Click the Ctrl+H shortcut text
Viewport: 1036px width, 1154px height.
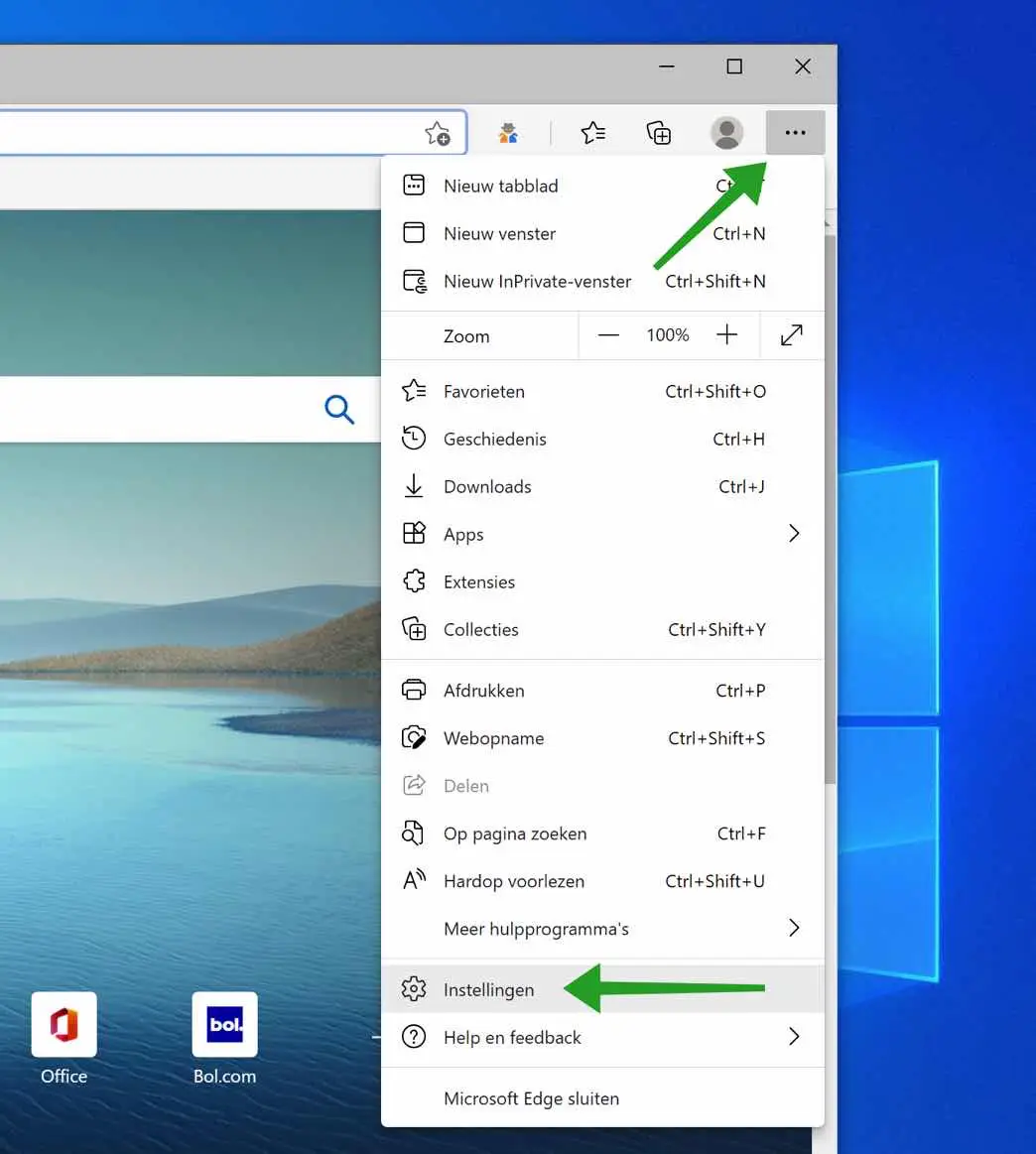point(738,439)
